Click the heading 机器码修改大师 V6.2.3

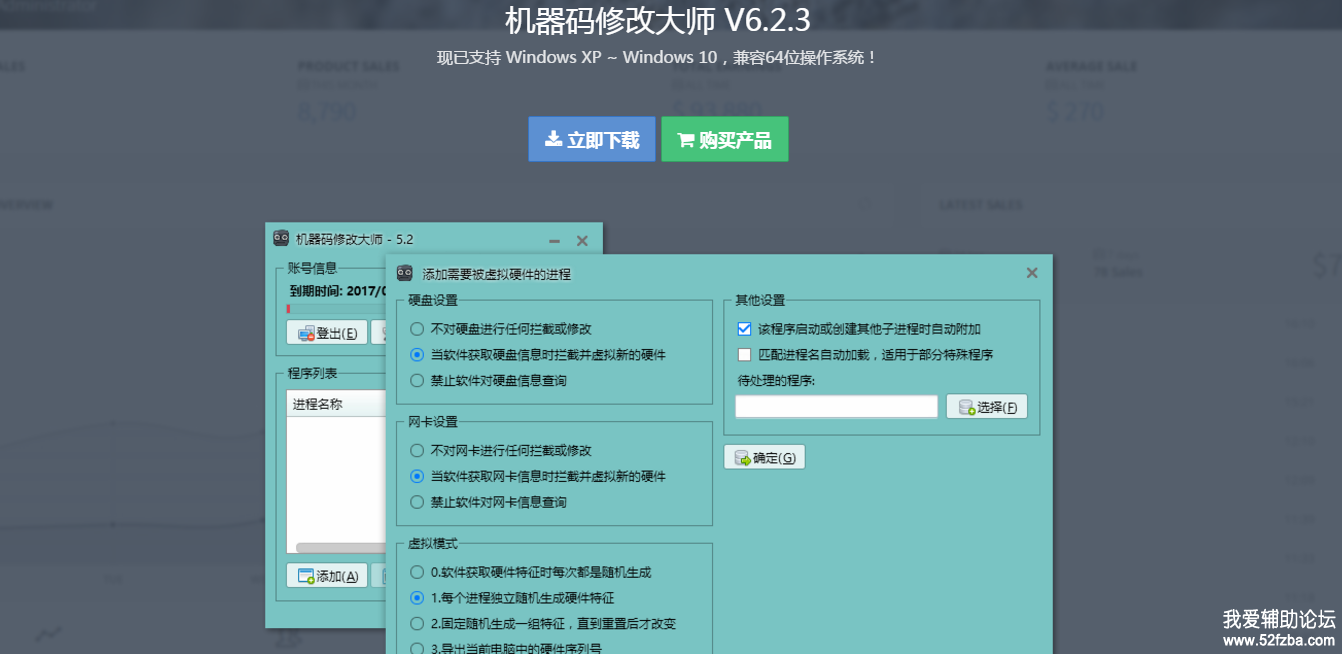click(658, 20)
